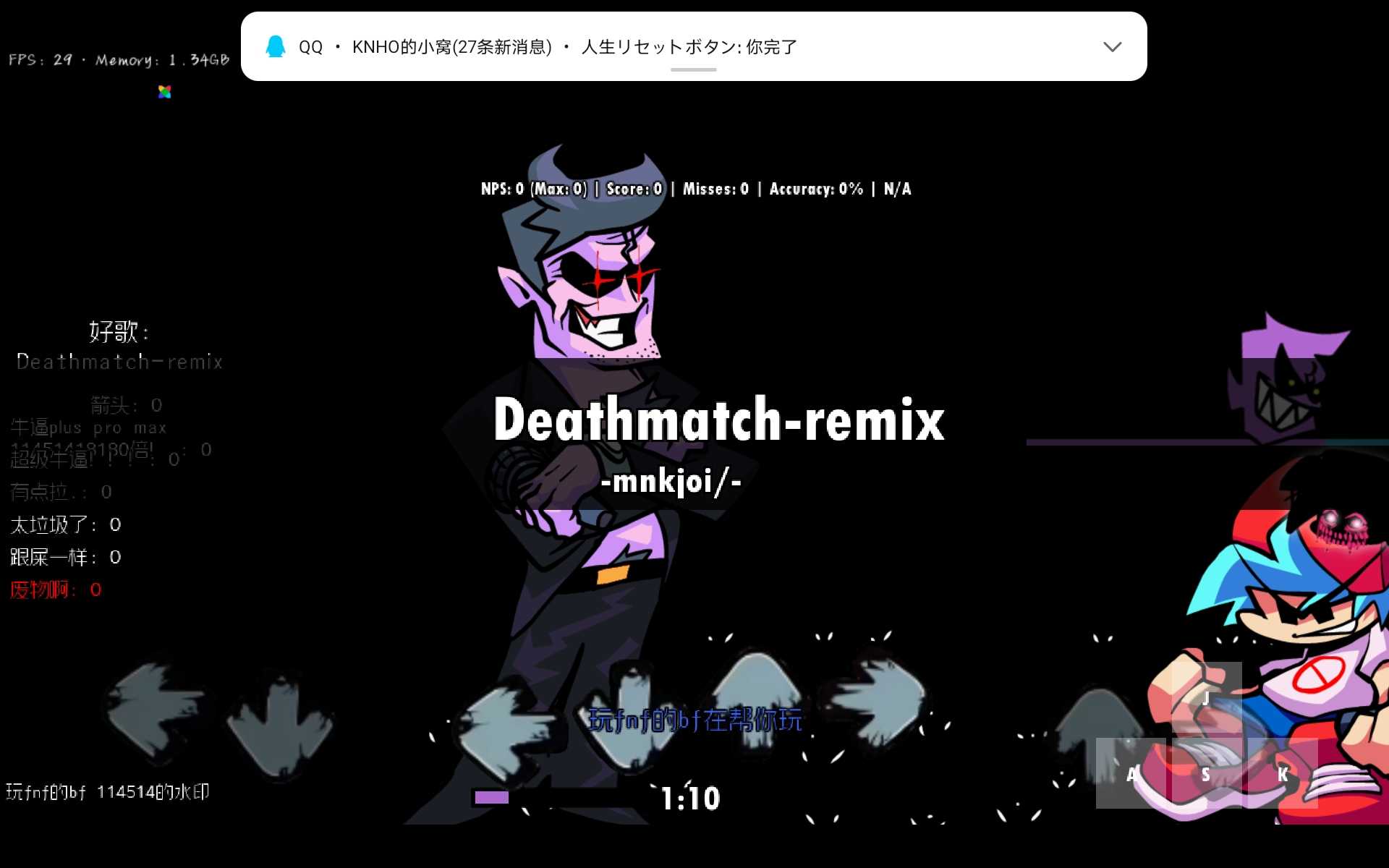Screen dimensions: 1389x868
Task: Tap the QQ penguin icon in notification
Action: (276, 47)
